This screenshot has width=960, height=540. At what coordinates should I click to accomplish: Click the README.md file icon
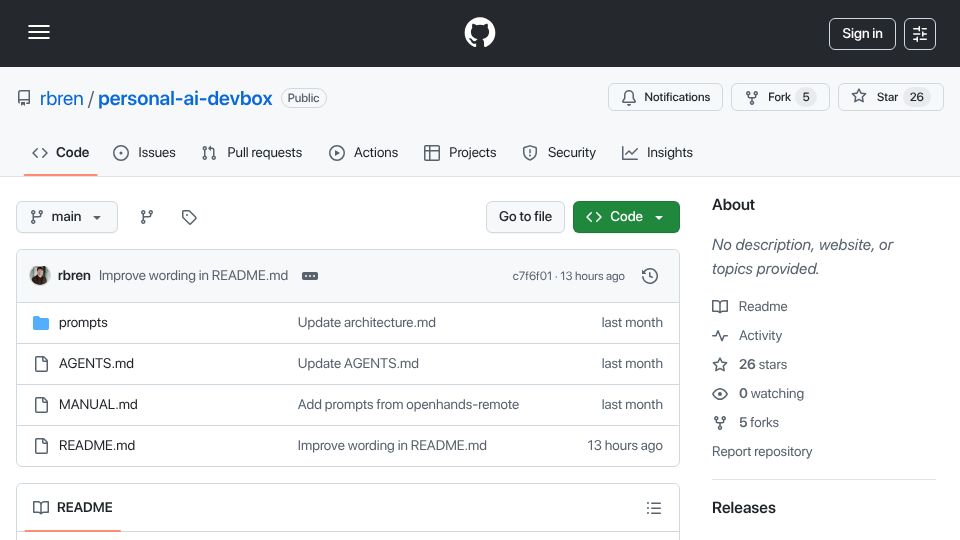coord(41,446)
